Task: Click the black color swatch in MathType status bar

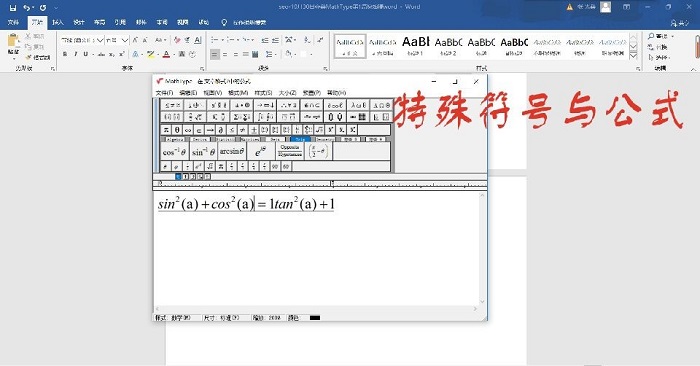Action: coord(315,318)
